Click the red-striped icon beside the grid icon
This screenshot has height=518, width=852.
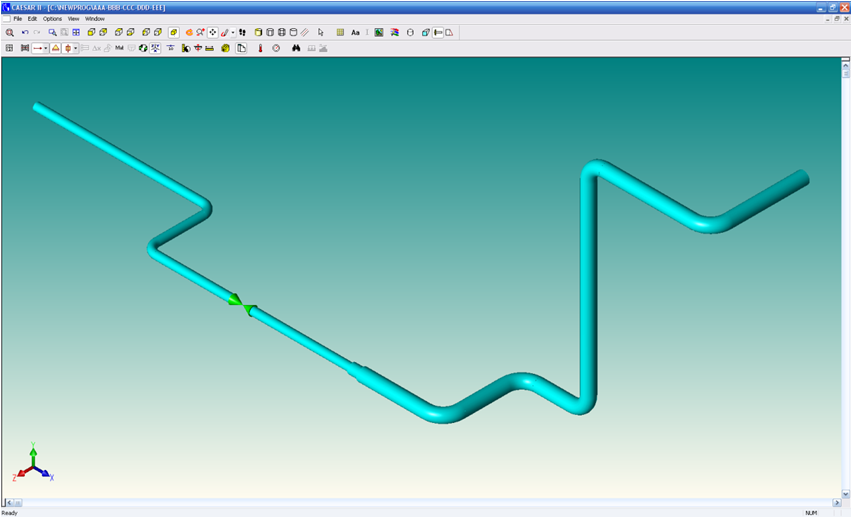point(25,48)
